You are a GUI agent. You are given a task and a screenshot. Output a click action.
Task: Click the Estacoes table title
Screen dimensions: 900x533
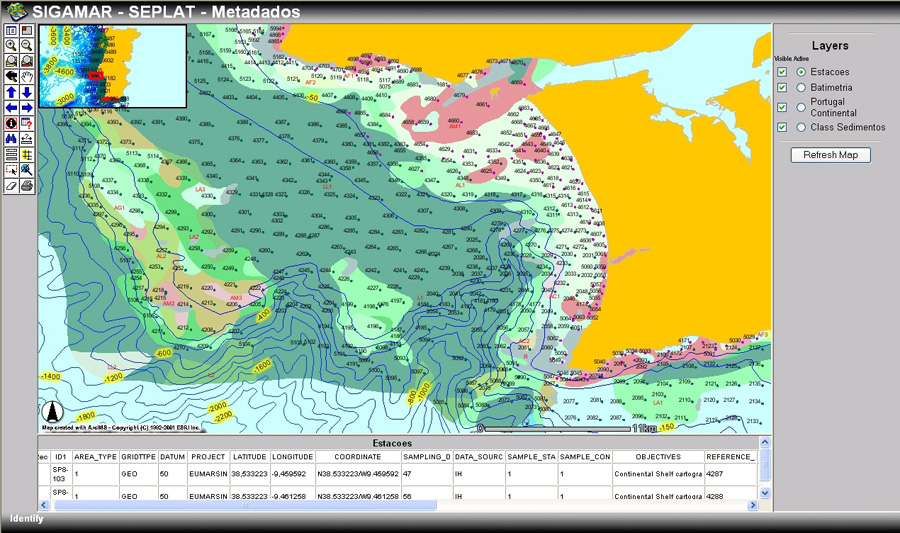tap(392, 443)
